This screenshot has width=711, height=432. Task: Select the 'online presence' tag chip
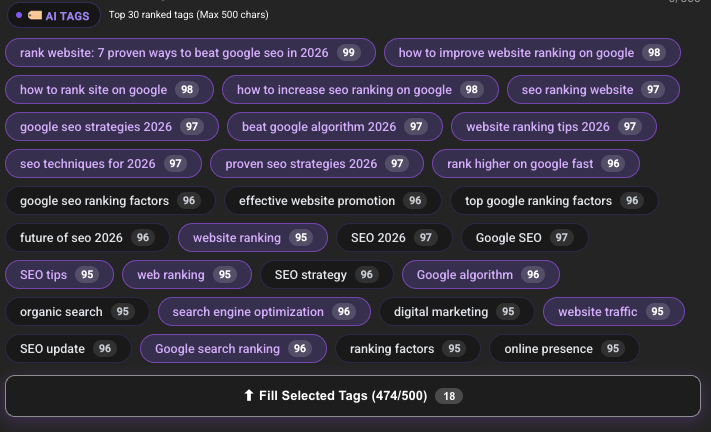click(x=564, y=349)
